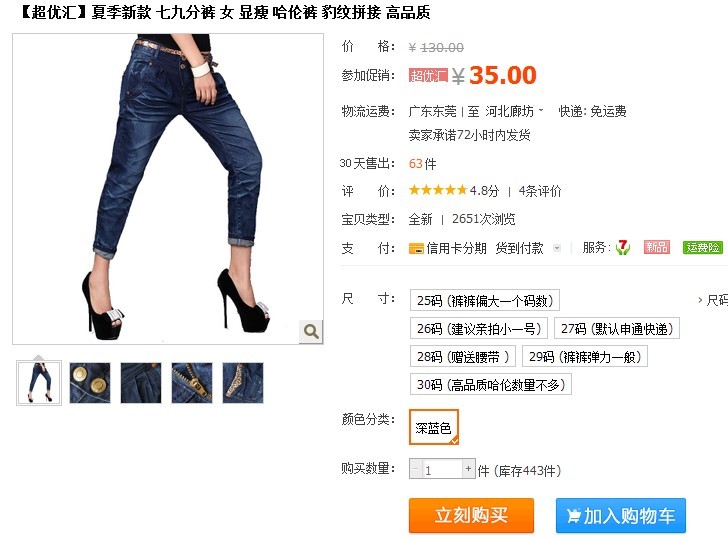
Task: Click the 加入购物车 add to cart button
Action: click(621, 515)
